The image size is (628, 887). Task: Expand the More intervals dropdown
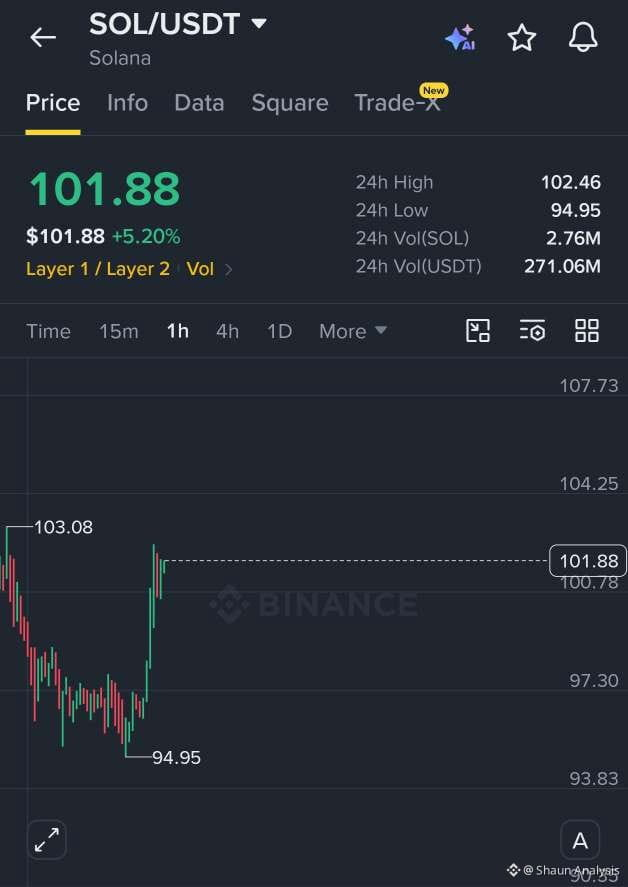pyautogui.click(x=352, y=331)
